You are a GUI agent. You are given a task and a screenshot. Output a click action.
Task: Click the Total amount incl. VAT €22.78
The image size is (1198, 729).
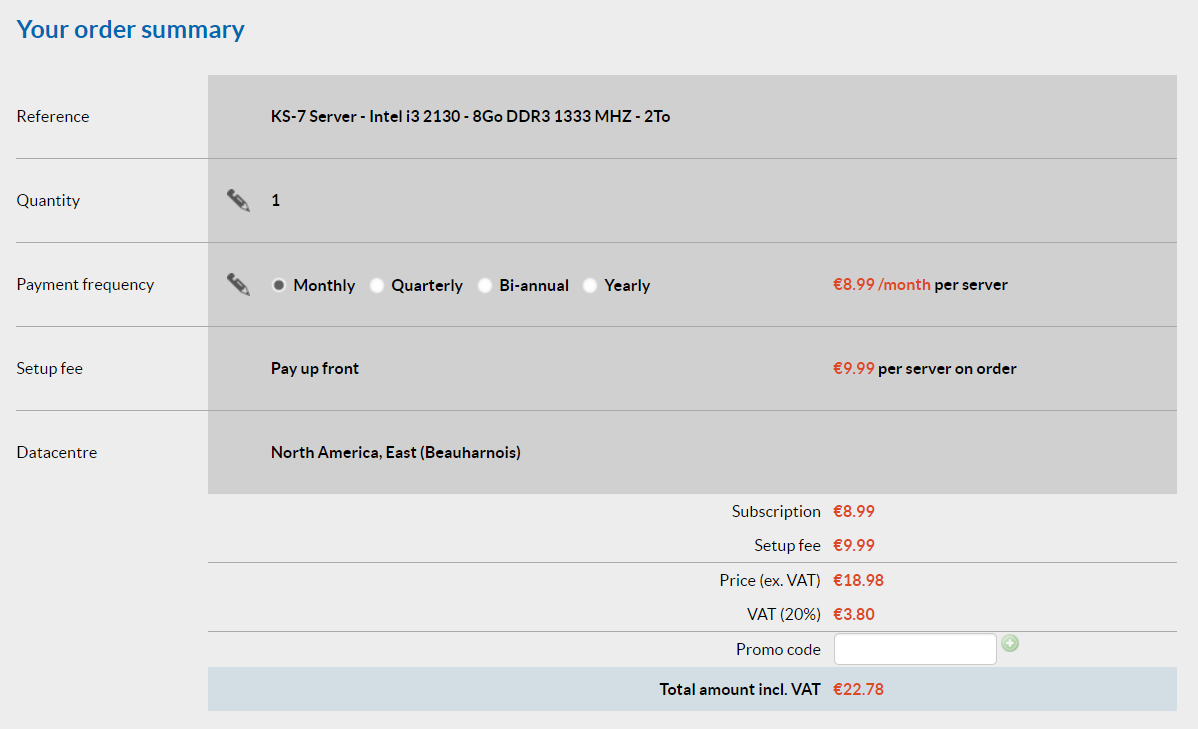858,689
